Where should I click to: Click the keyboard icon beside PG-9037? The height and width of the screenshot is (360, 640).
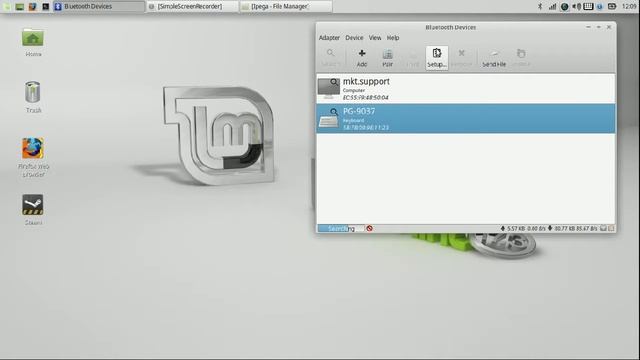pos(329,118)
